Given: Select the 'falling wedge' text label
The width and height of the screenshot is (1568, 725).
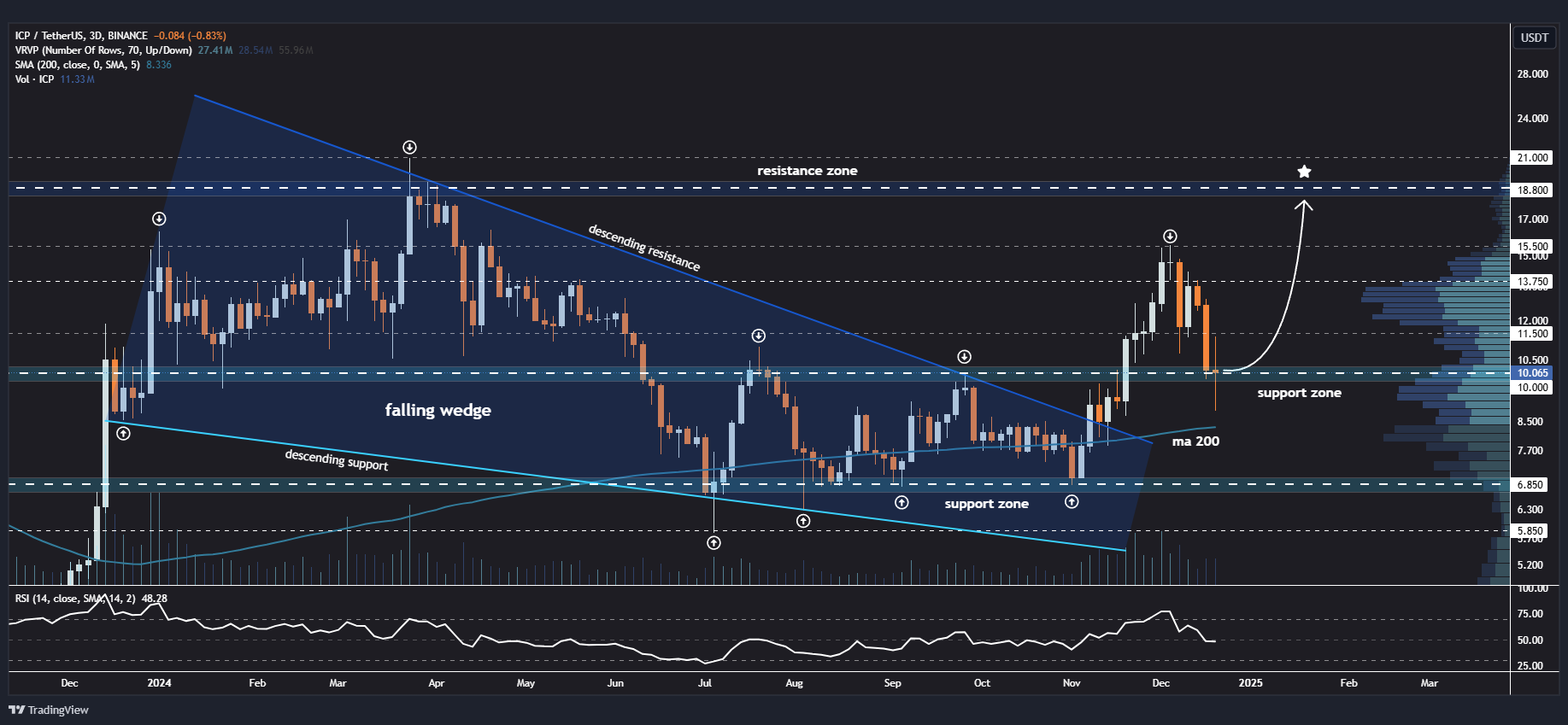Looking at the screenshot, I should [x=438, y=410].
